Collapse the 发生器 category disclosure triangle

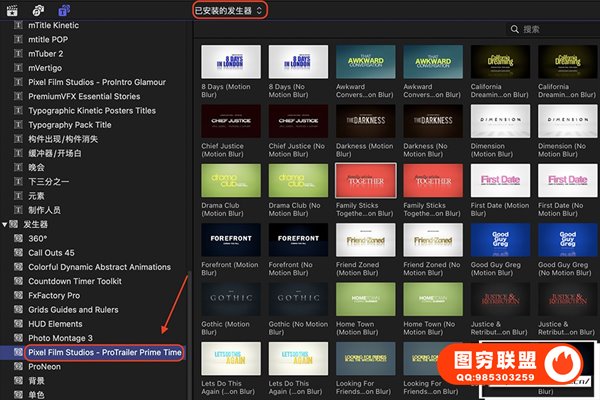click(6, 225)
